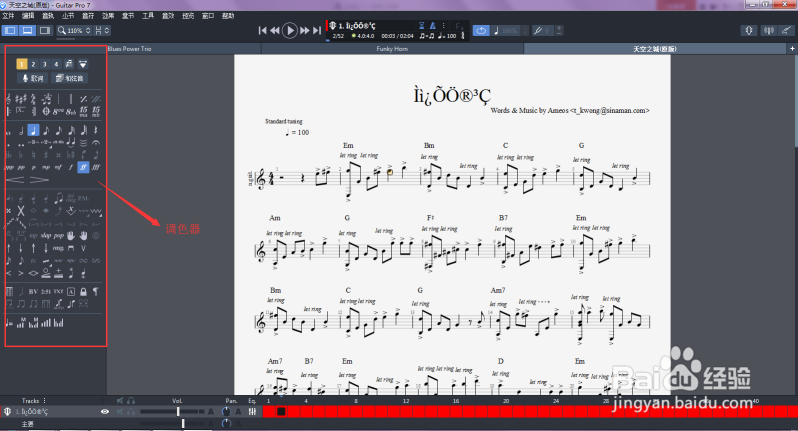798x431 pixels.
Task: Click the 15ma octave marking icon
Action: coord(83,111)
